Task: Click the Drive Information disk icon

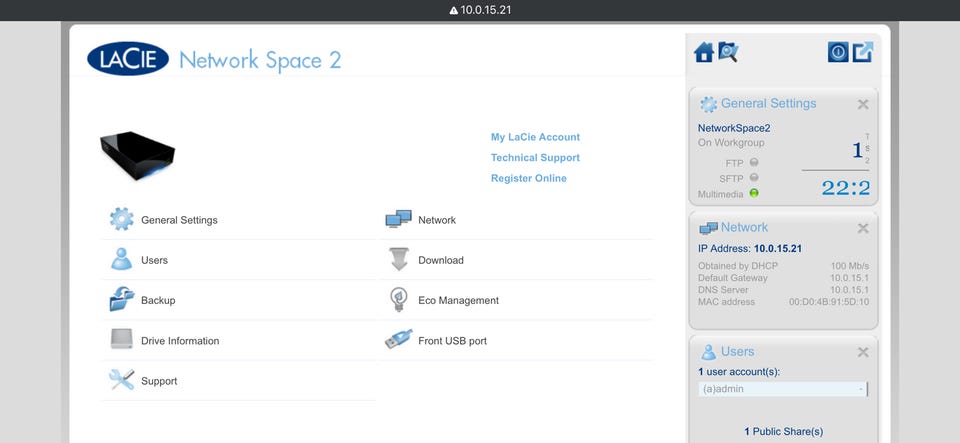Action: tap(121, 340)
